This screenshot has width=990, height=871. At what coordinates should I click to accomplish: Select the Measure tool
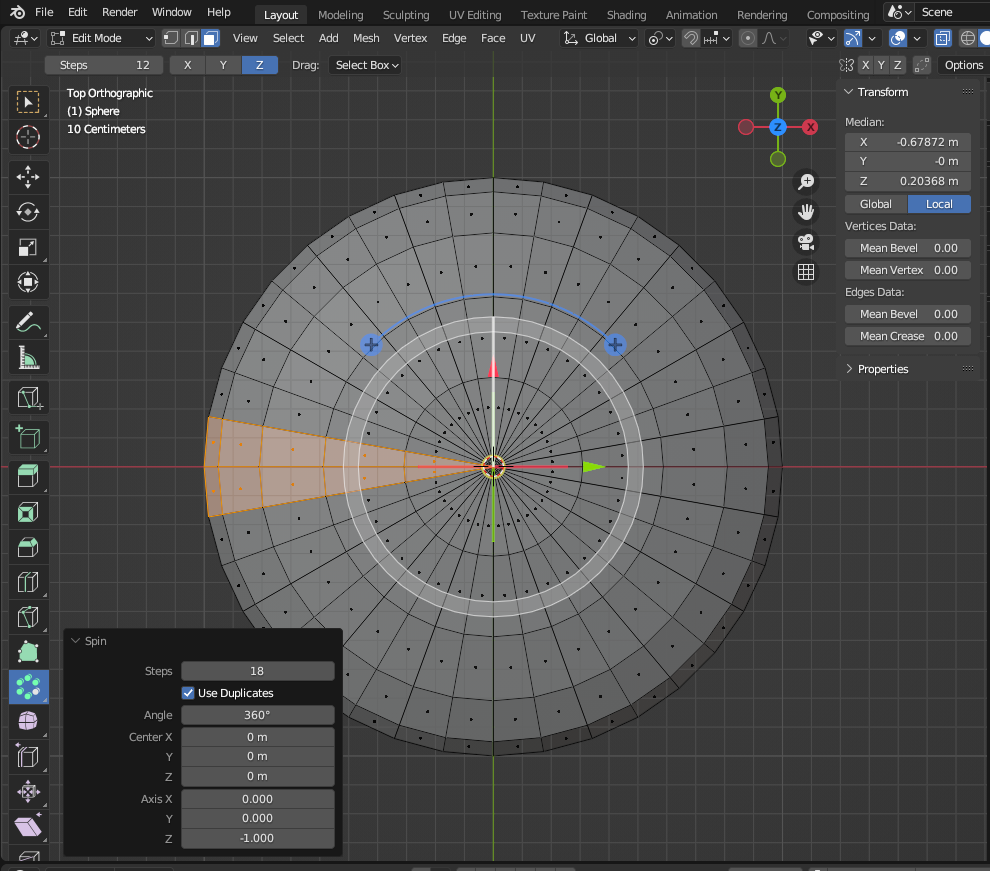point(28,357)
